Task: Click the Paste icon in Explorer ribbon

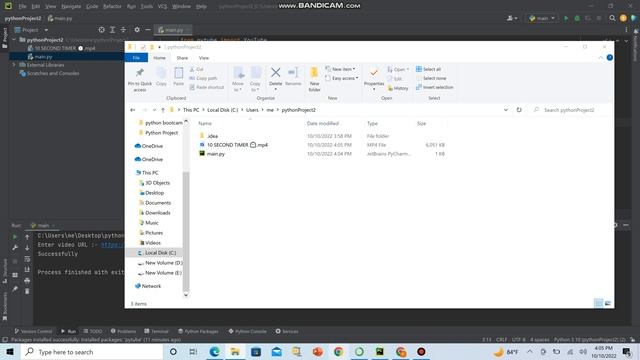Action: tap(178, 76)
